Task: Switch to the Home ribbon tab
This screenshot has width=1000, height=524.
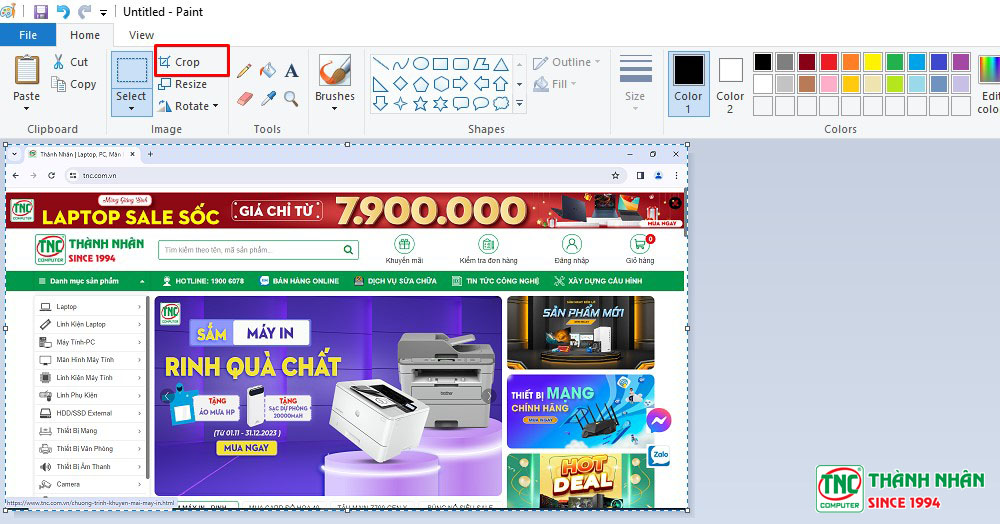Action: tap(85, 35)
